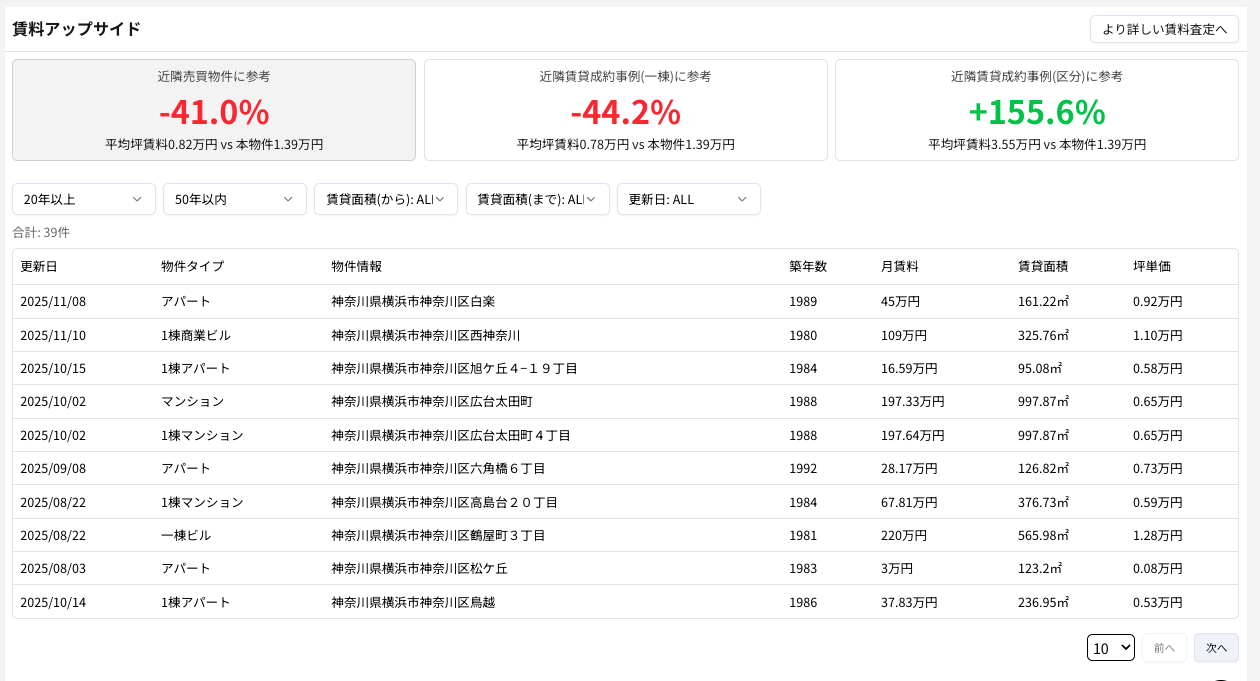Screen dimensions: 1260x681
Task: Expand the 賃貸面積(から) filter dropdown
Action: point(386,199)
